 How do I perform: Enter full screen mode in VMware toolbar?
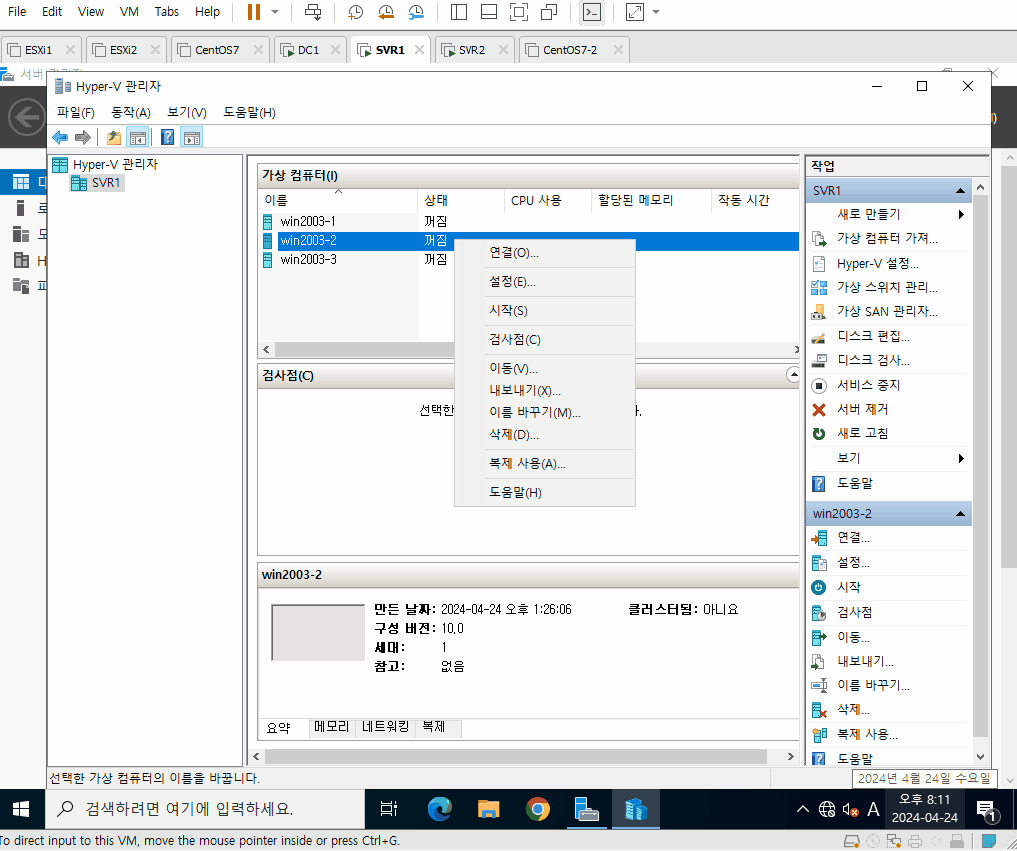[x=518, y=12]
